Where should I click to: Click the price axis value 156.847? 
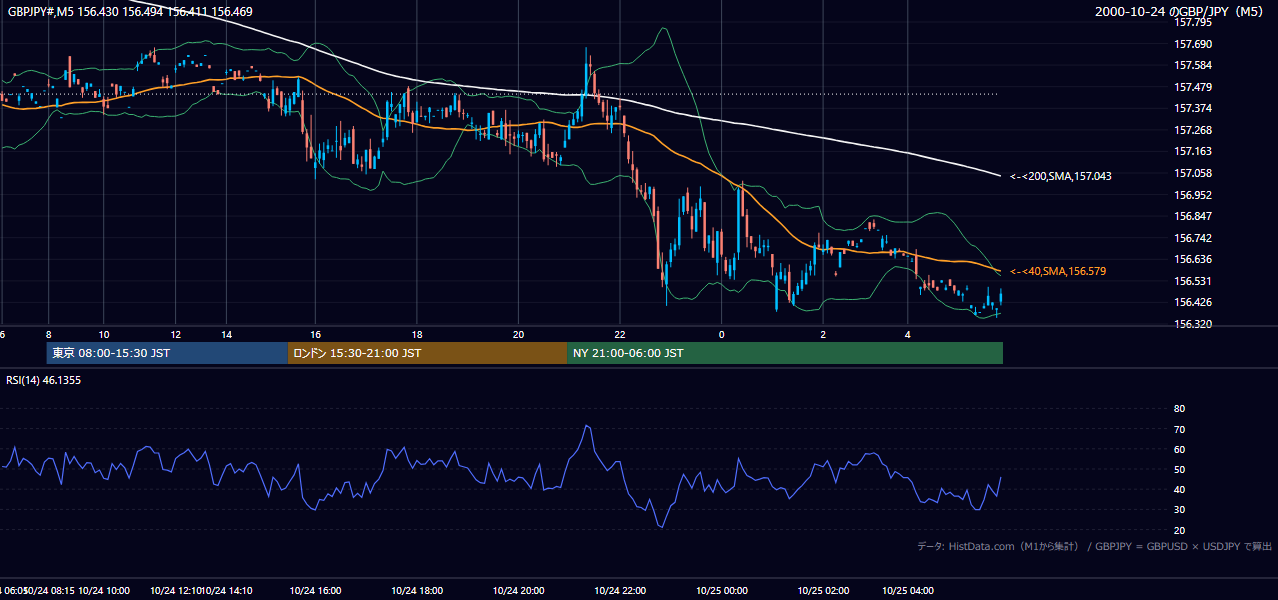1193,216
